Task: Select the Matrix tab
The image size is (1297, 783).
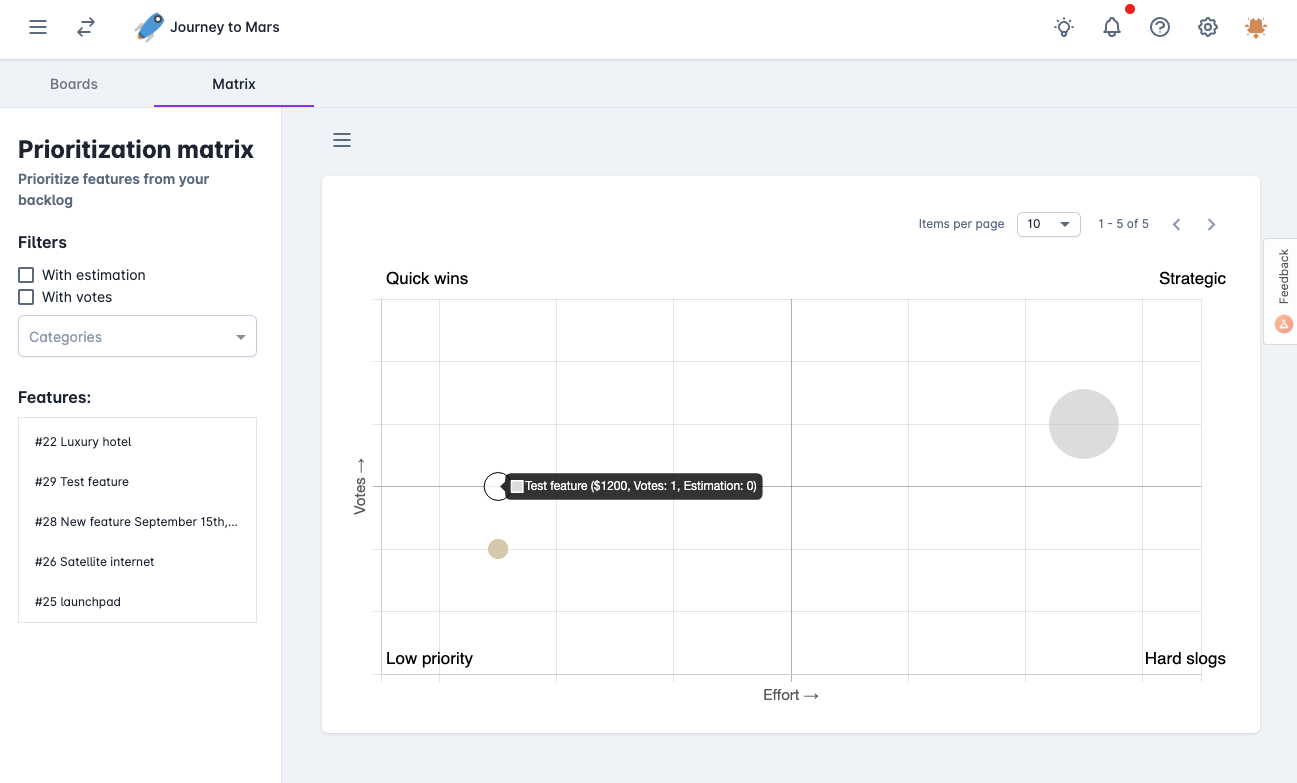Action: point(234,84)
